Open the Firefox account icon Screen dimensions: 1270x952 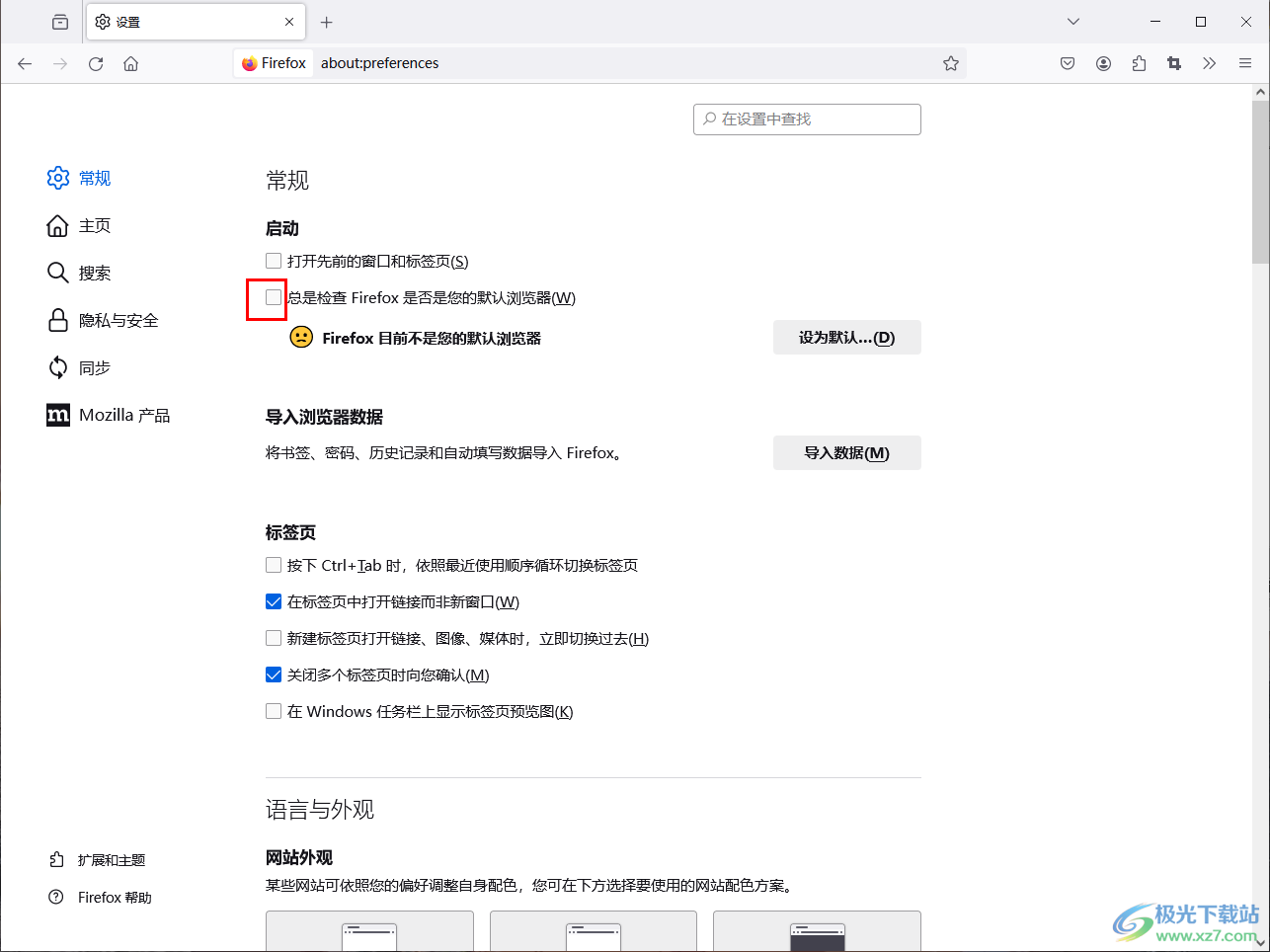[x=1103, y=63]
